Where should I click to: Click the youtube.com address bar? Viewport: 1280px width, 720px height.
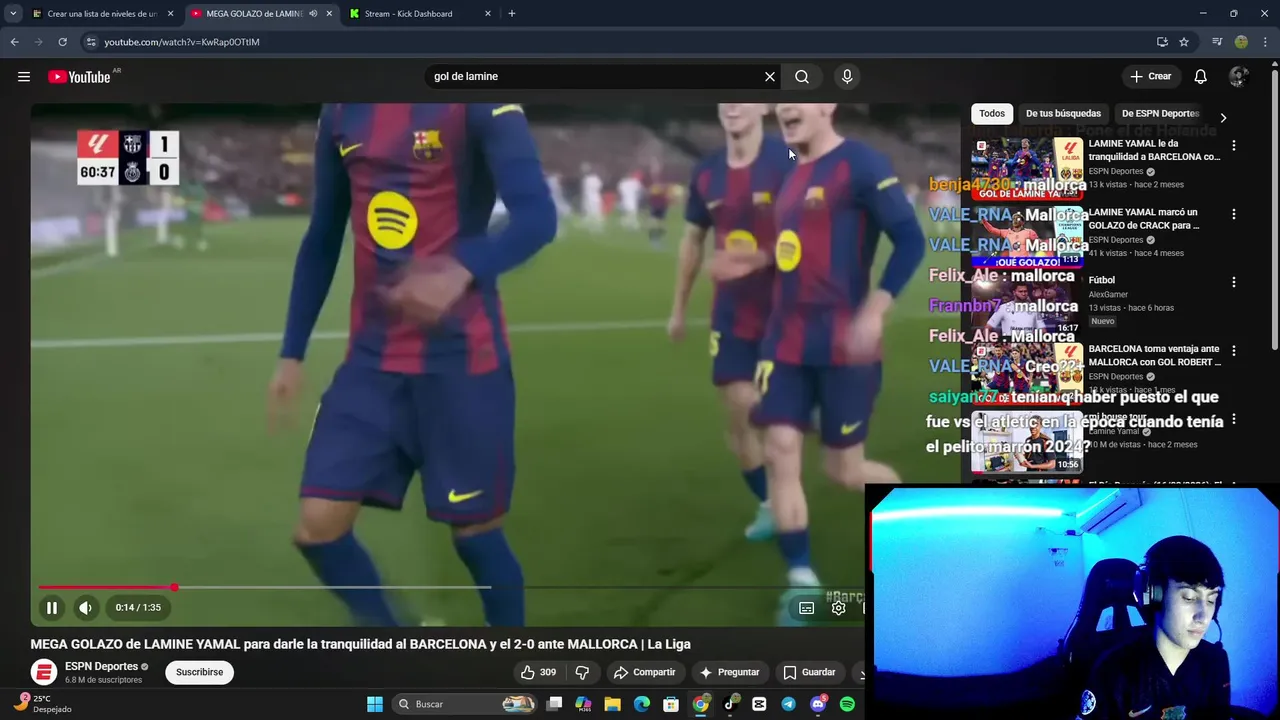tap(620, 42)
